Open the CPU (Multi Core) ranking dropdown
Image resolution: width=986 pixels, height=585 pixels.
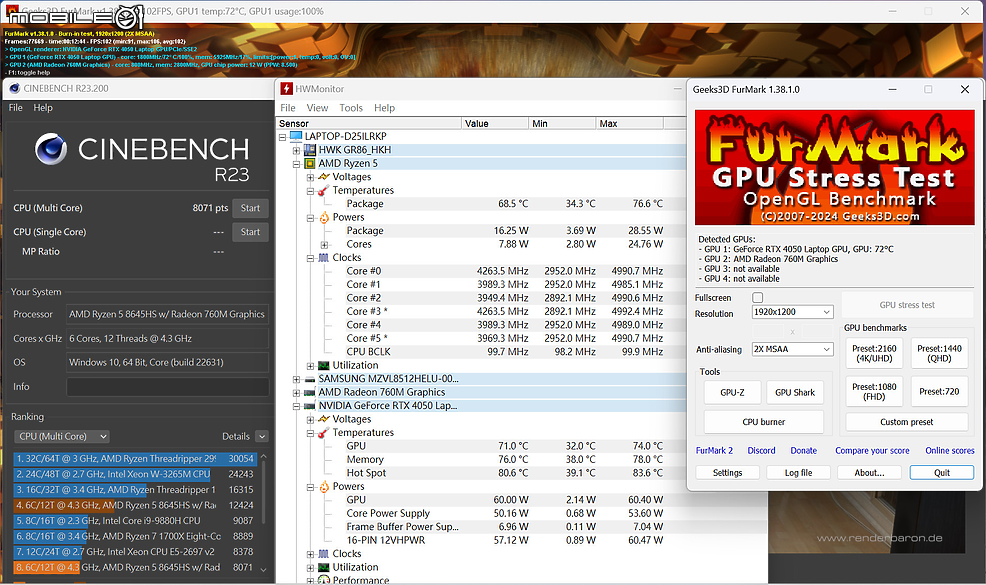pos(62,436)
